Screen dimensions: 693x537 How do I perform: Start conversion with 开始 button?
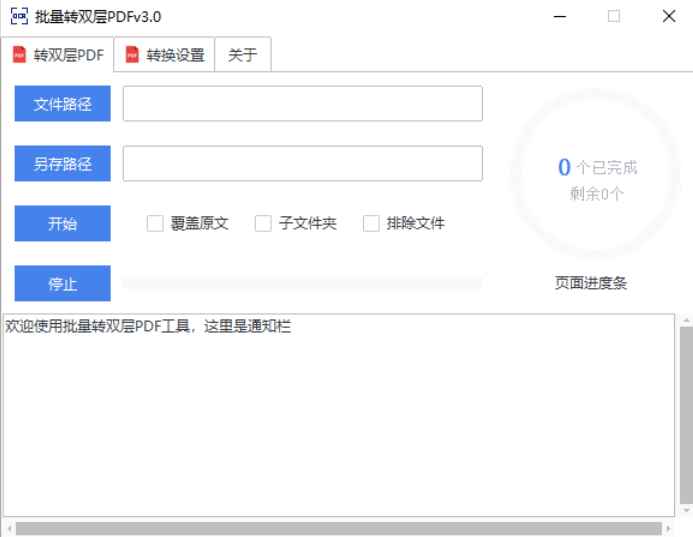(62, 223)
